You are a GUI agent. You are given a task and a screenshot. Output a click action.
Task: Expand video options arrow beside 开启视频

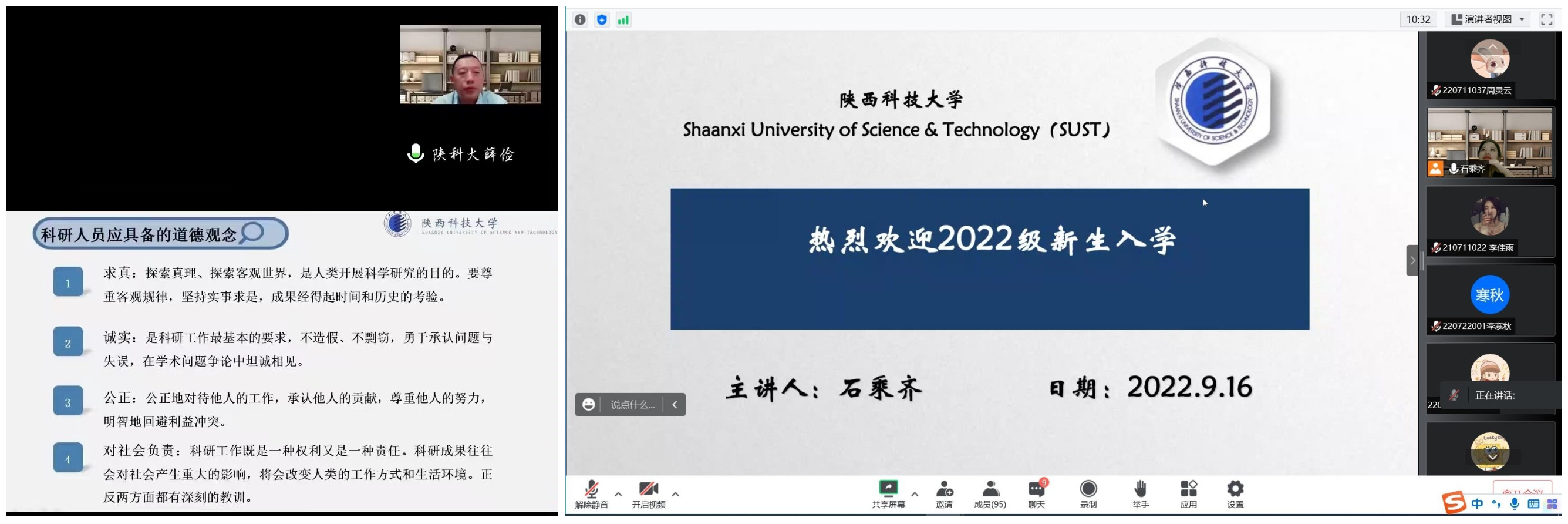676,494
